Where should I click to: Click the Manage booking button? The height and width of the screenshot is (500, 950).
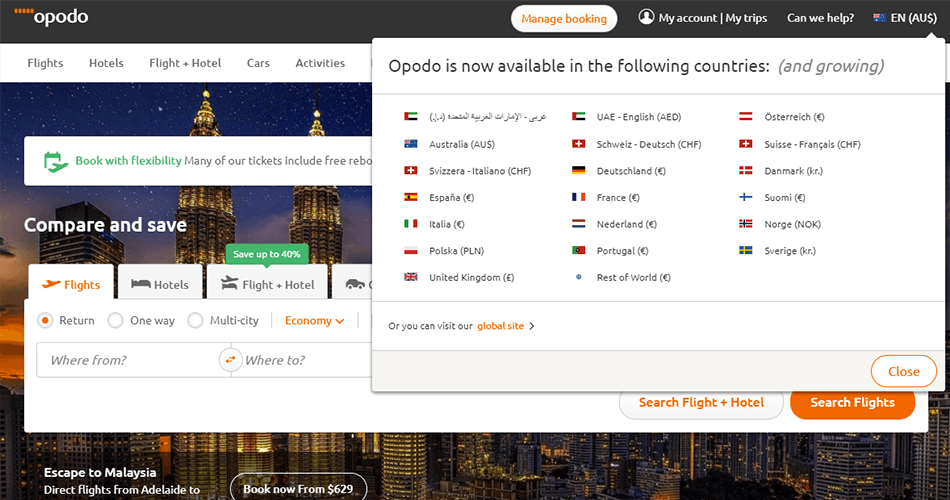coord(564,19)
